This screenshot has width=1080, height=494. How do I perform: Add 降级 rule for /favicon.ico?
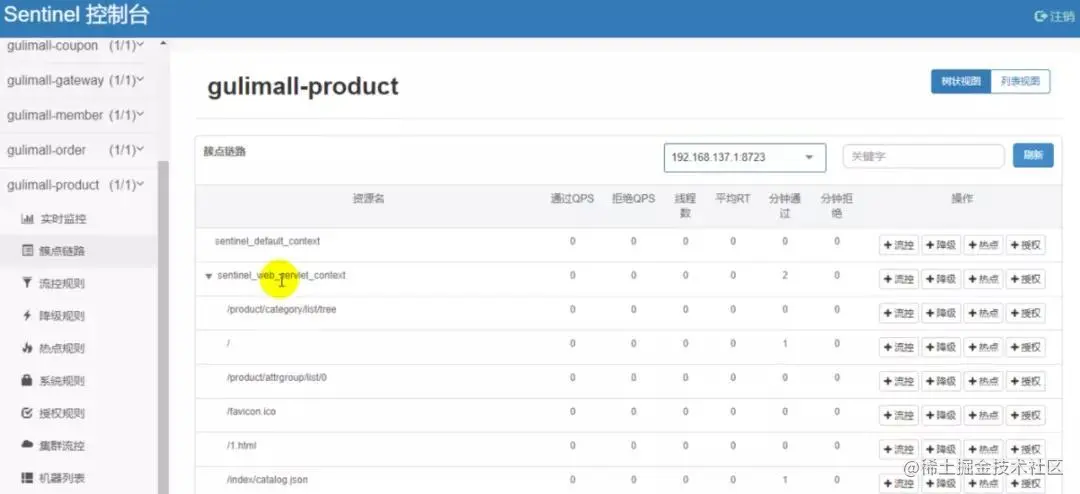[941, 415]
